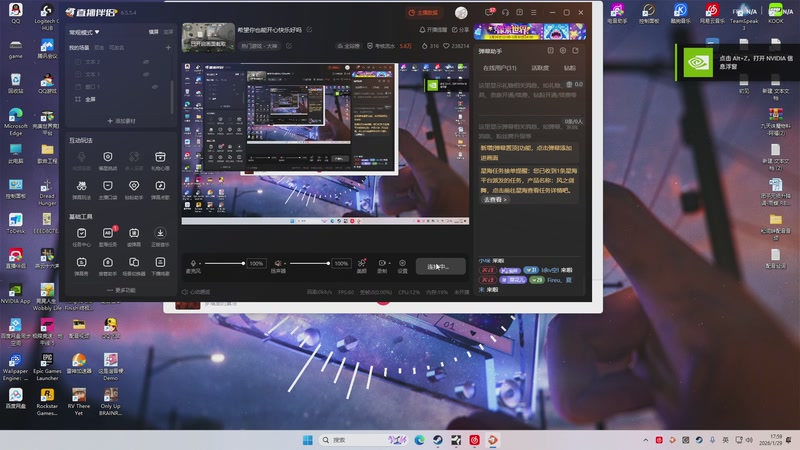Click the 热门游戏 category tag
Image resolution: width=800 pixels, height=450 pixels.
coord(259,46)
